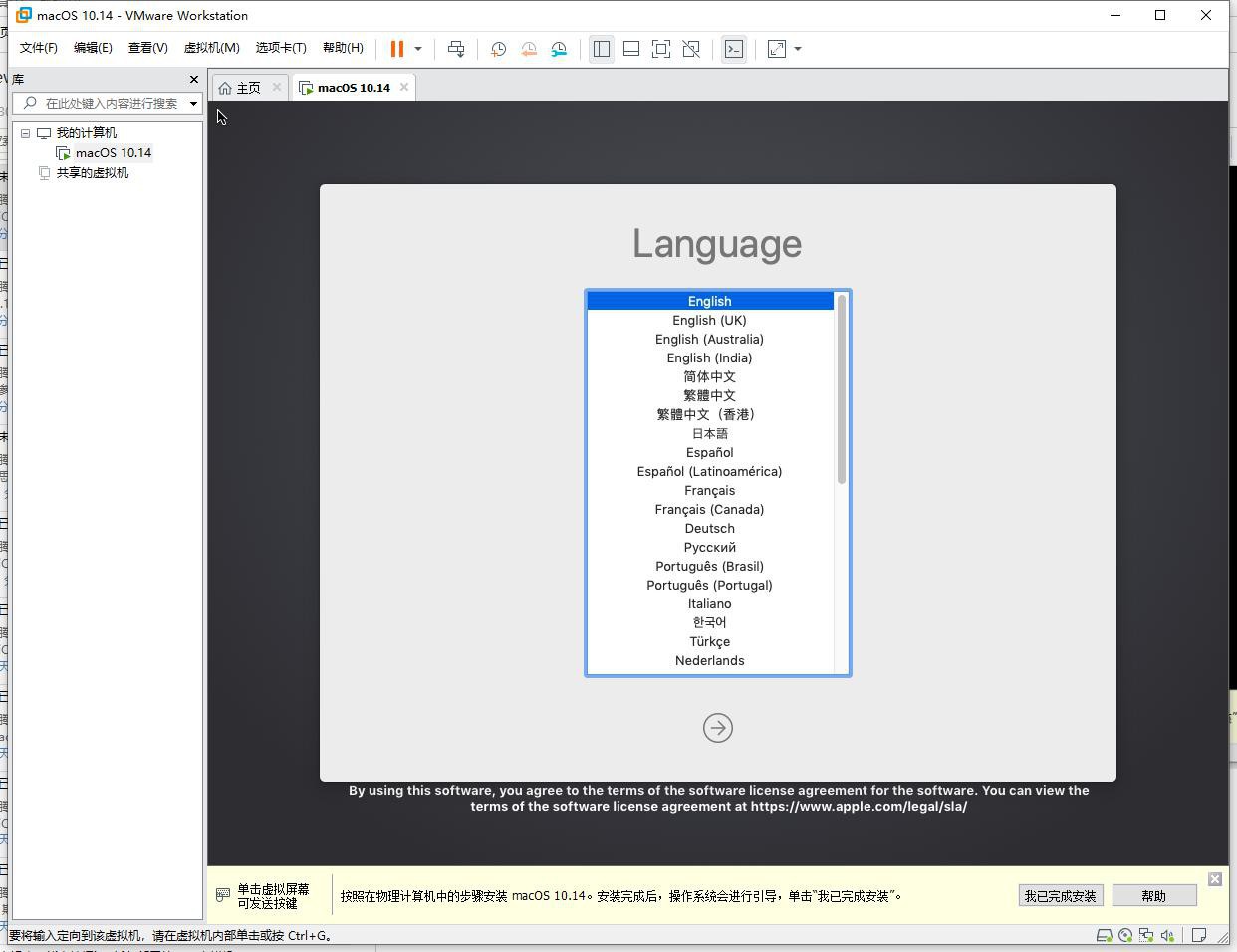
Task: Choose 繁體中文（香港）language
Action: 710,414
